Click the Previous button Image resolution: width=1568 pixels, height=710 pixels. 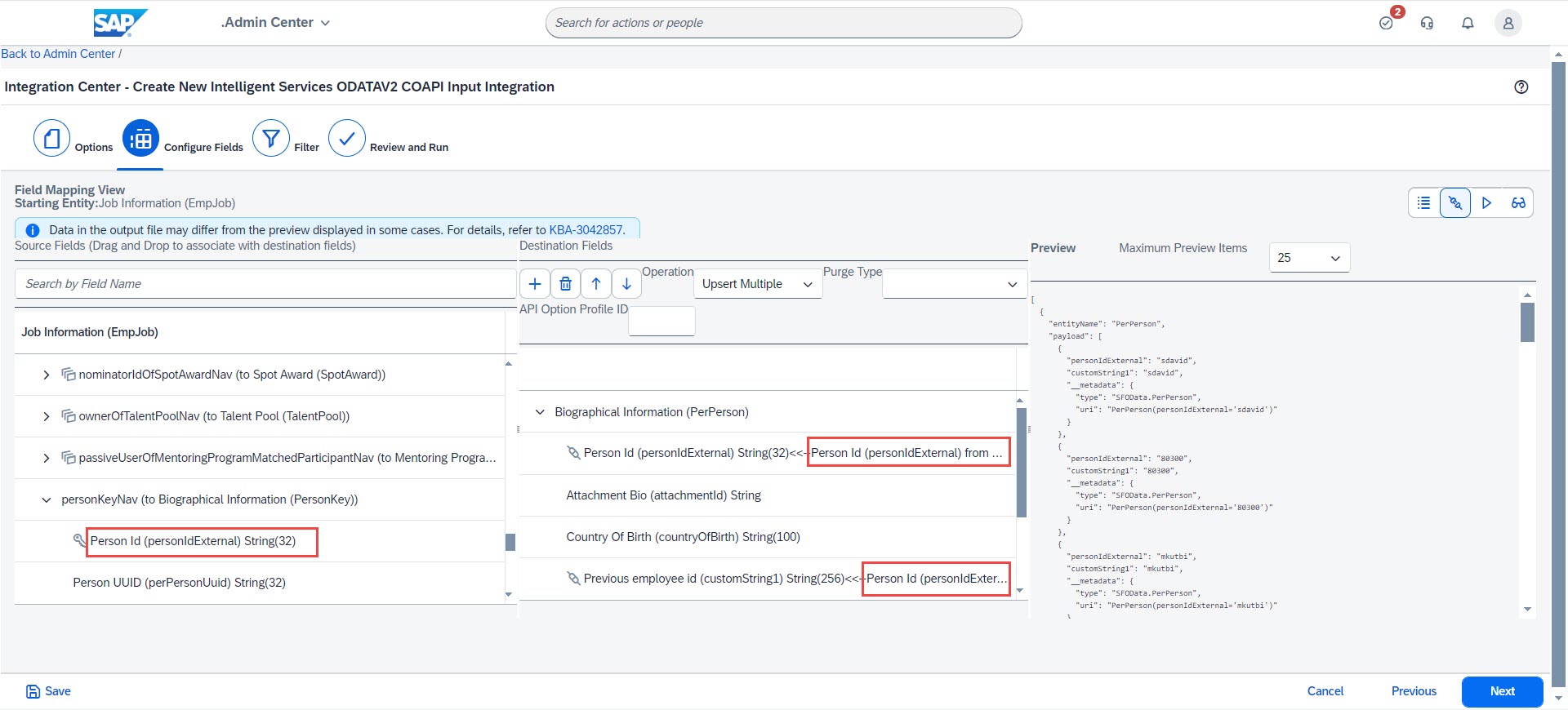1414,691
